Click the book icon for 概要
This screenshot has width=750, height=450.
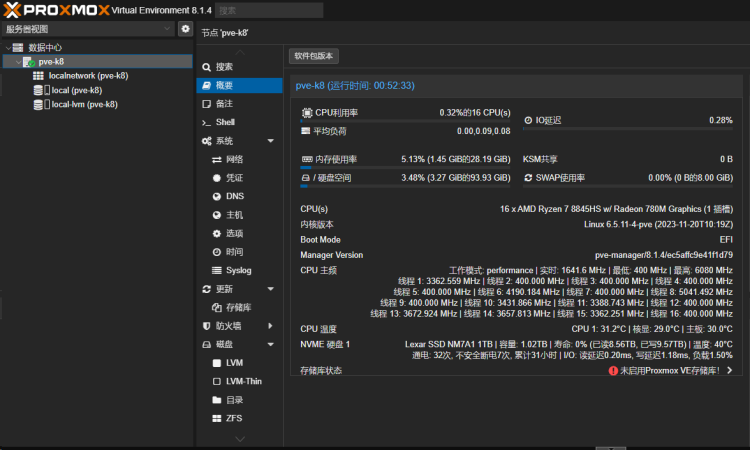pos(207,85)
